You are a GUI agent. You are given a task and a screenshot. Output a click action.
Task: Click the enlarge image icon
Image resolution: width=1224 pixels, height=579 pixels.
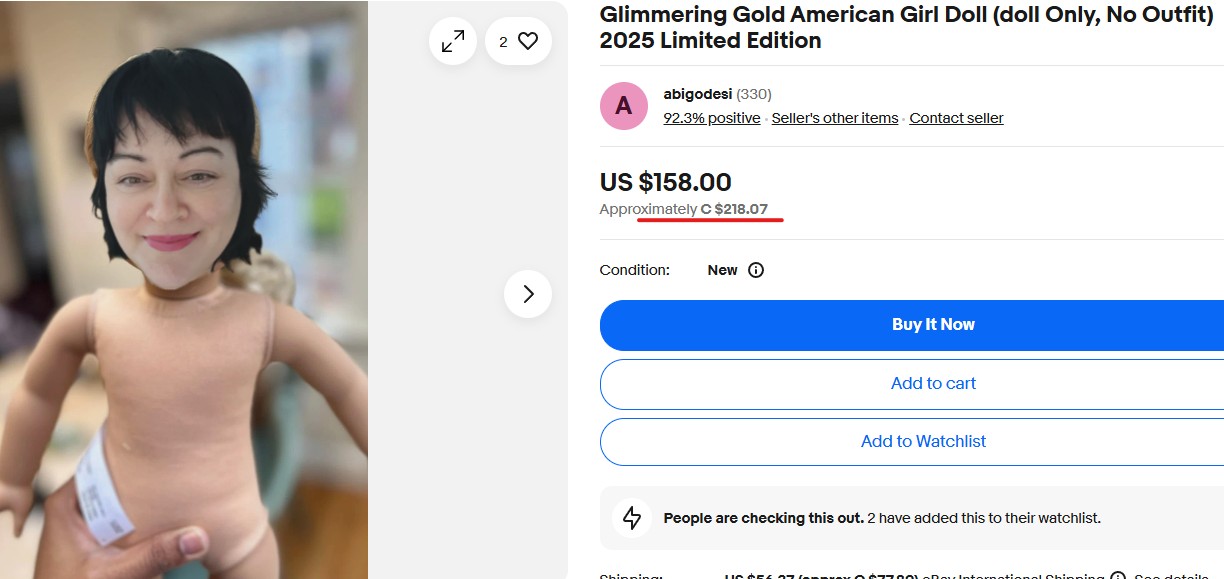[x=453, y=41]
